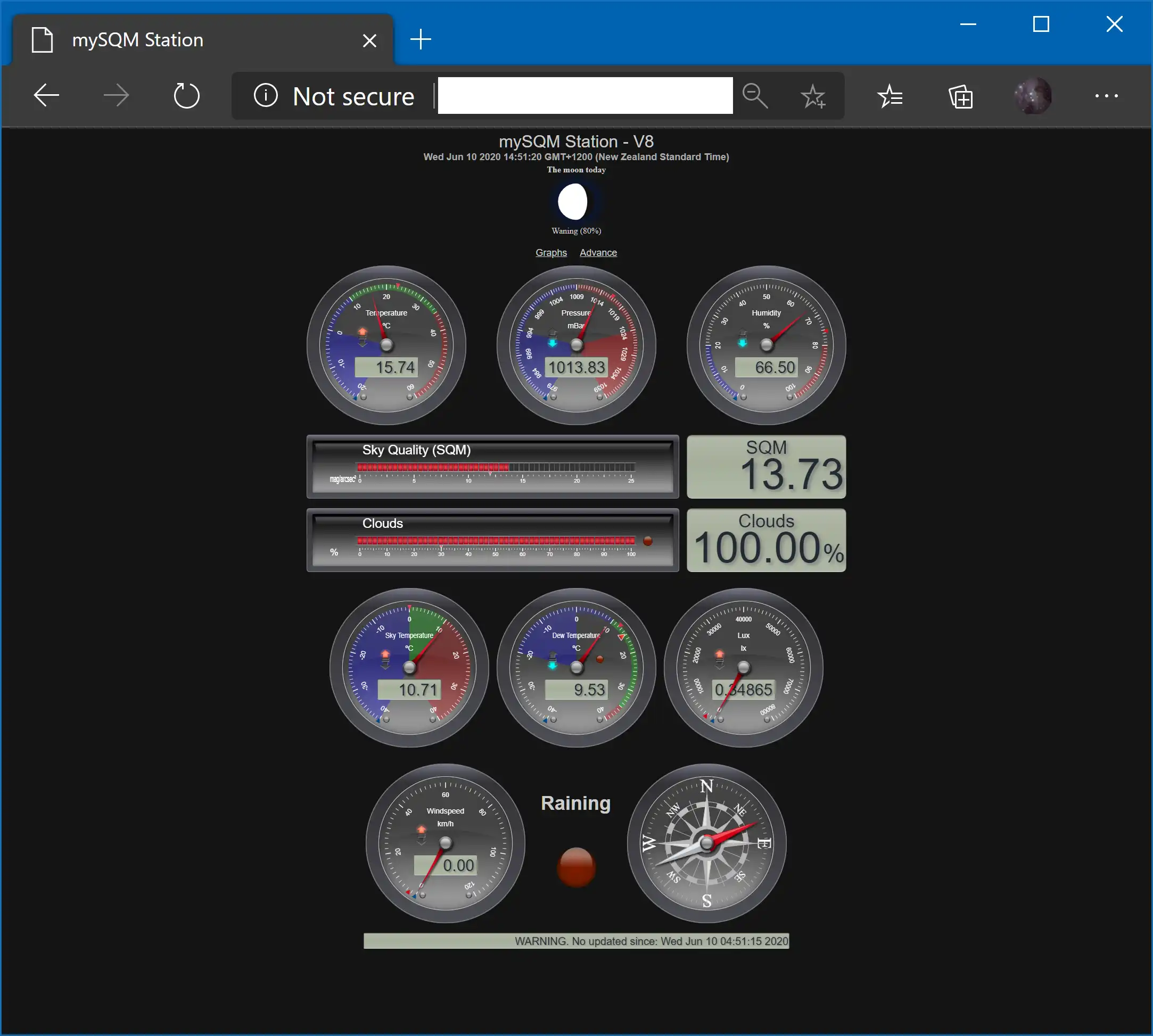Click the address bar URL field
Viewport: 1153px width, 1036px height.
(x=585, y=95)
